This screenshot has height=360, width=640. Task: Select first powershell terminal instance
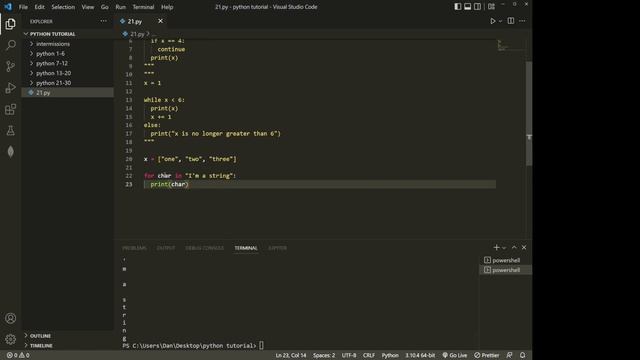[505, 260]
